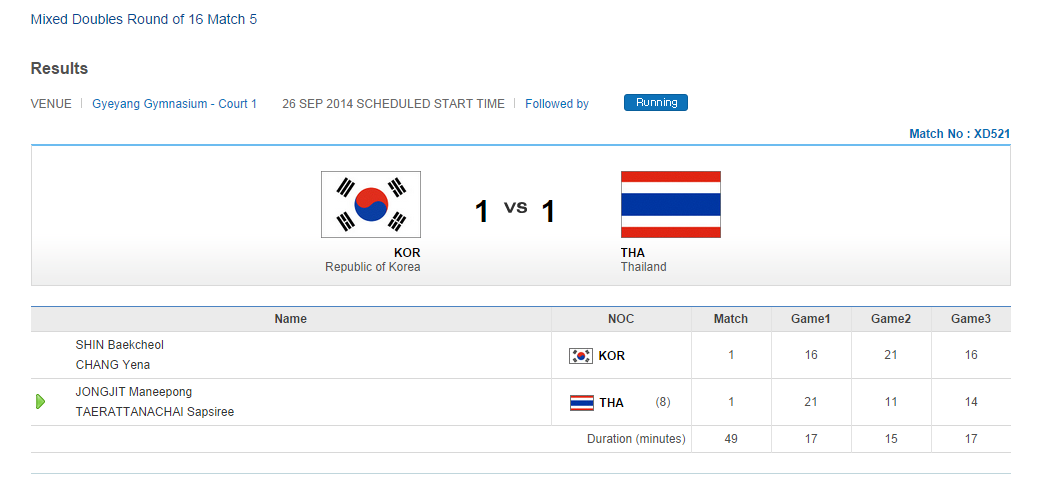Select player JONGJIT Maneepong

(x=134, y=392)
